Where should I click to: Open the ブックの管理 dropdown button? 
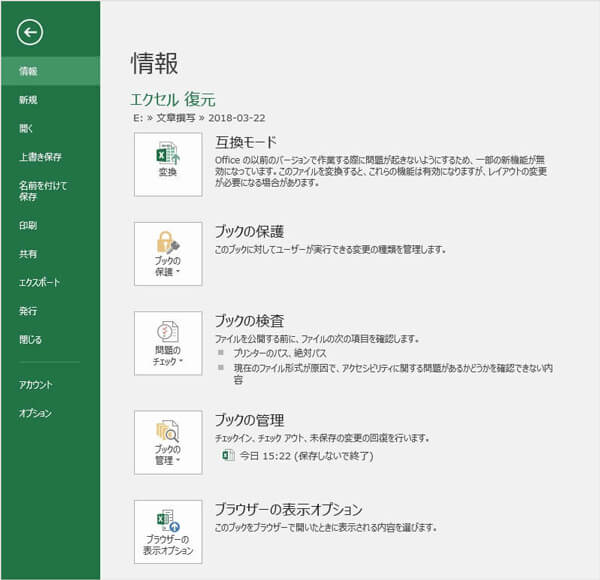(x=168, y=443)
